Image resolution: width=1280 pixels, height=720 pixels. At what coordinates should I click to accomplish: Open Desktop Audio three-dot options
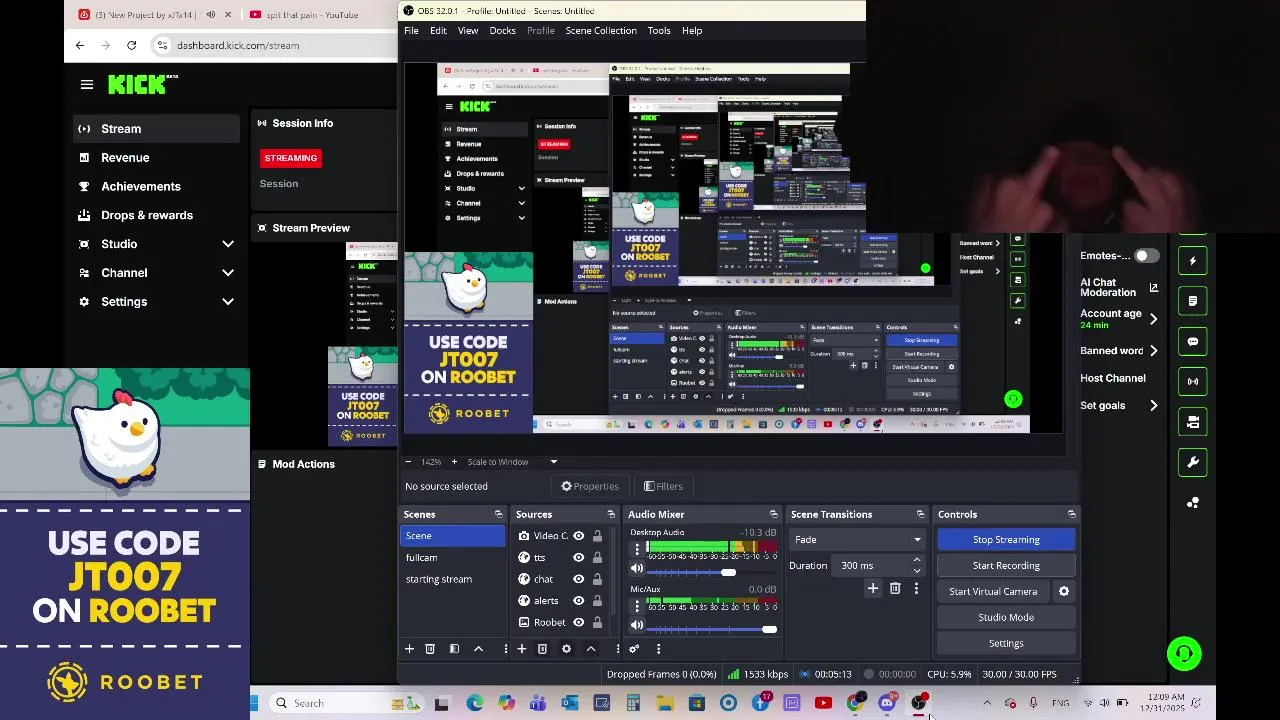(x=635, y=548)
